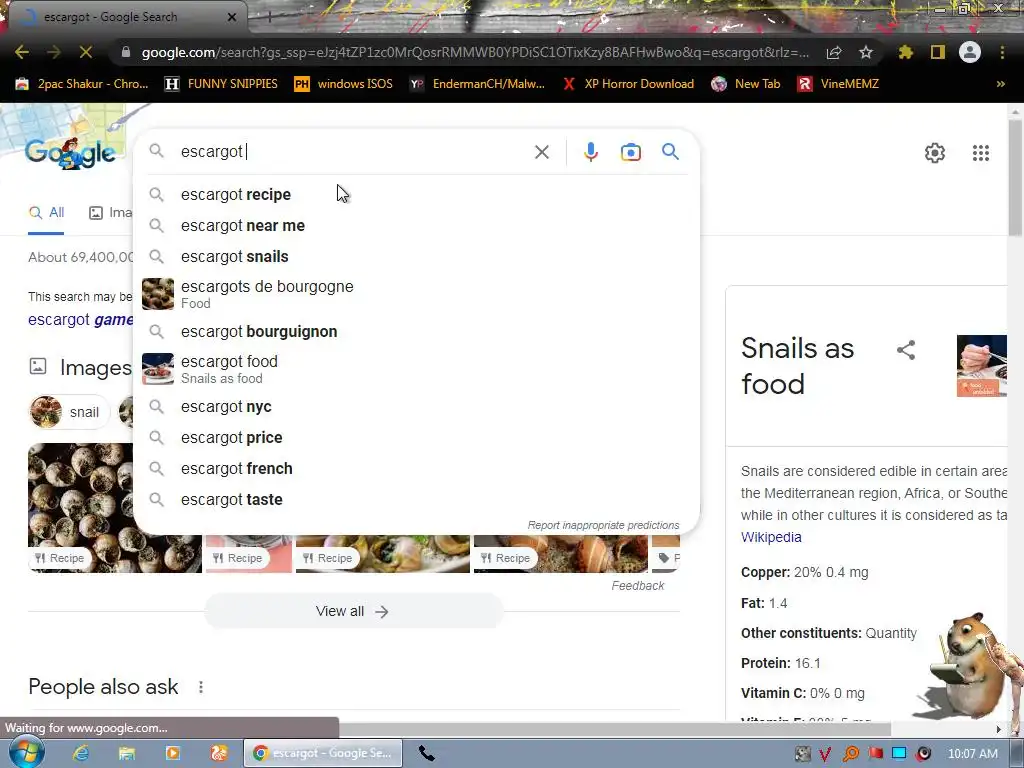Stop the page from loading
Screen dimensions: 1024x768
[x=86, y=52]
